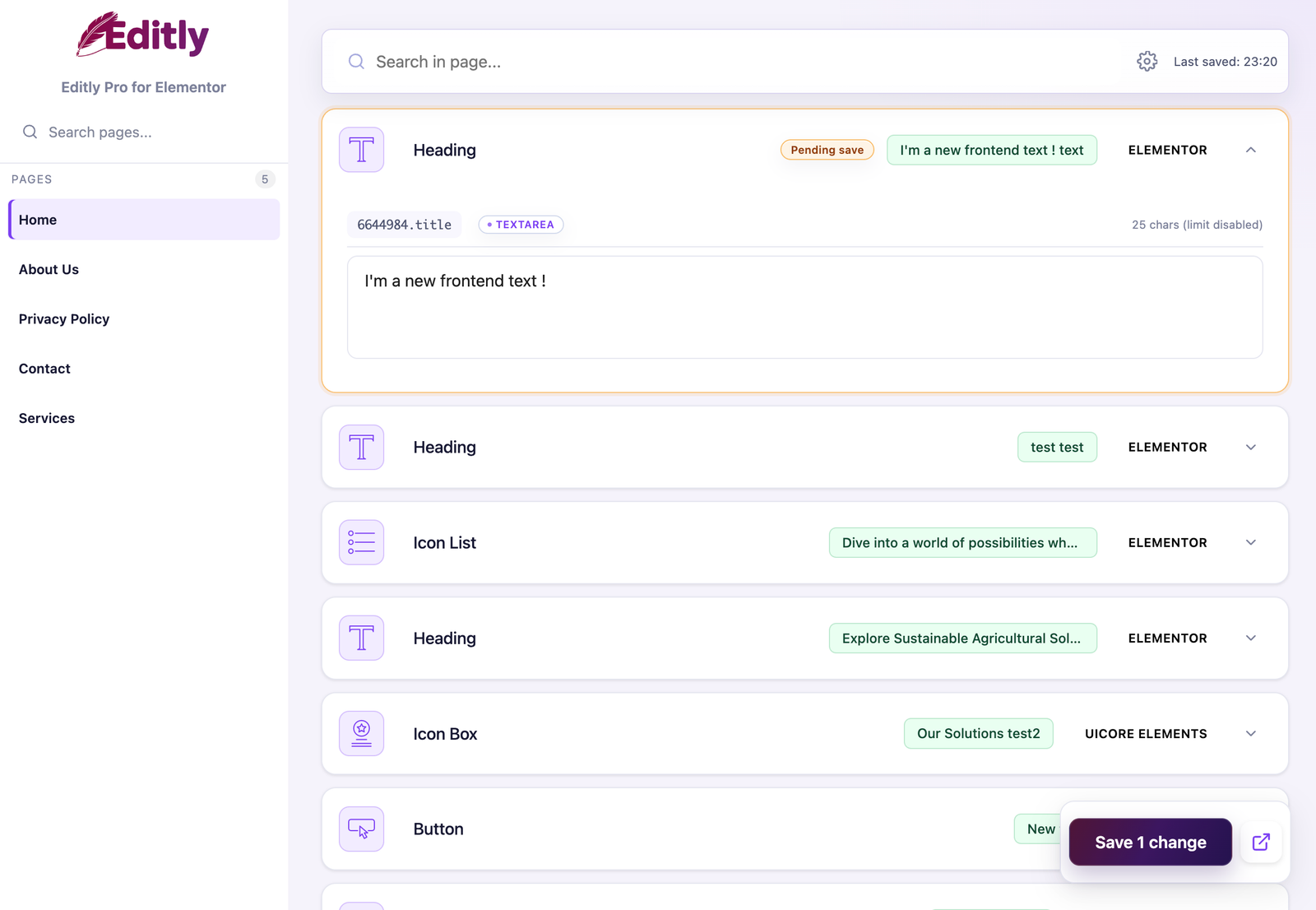Click ELEMENTOR label on the Pending save card
Viewport: 1316px width, 910px height.
click(1168, 150)
